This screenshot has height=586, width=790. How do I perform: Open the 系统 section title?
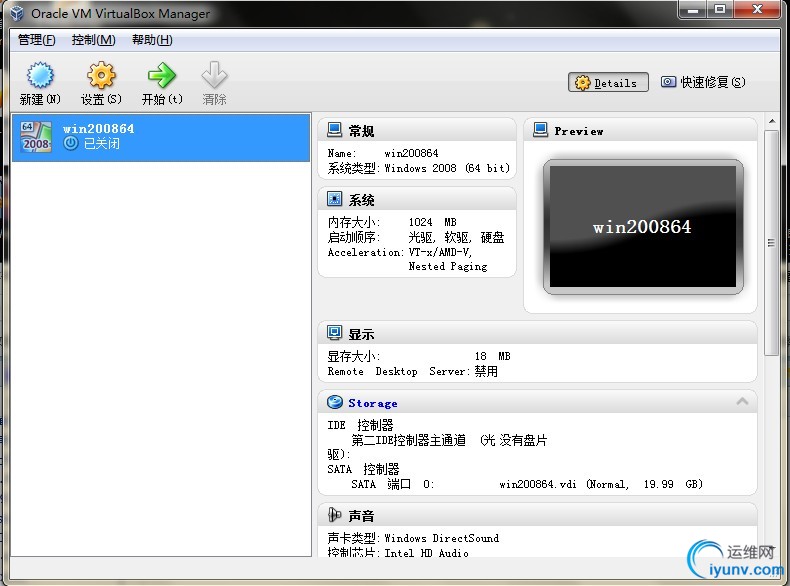click(x=361, y=200)
